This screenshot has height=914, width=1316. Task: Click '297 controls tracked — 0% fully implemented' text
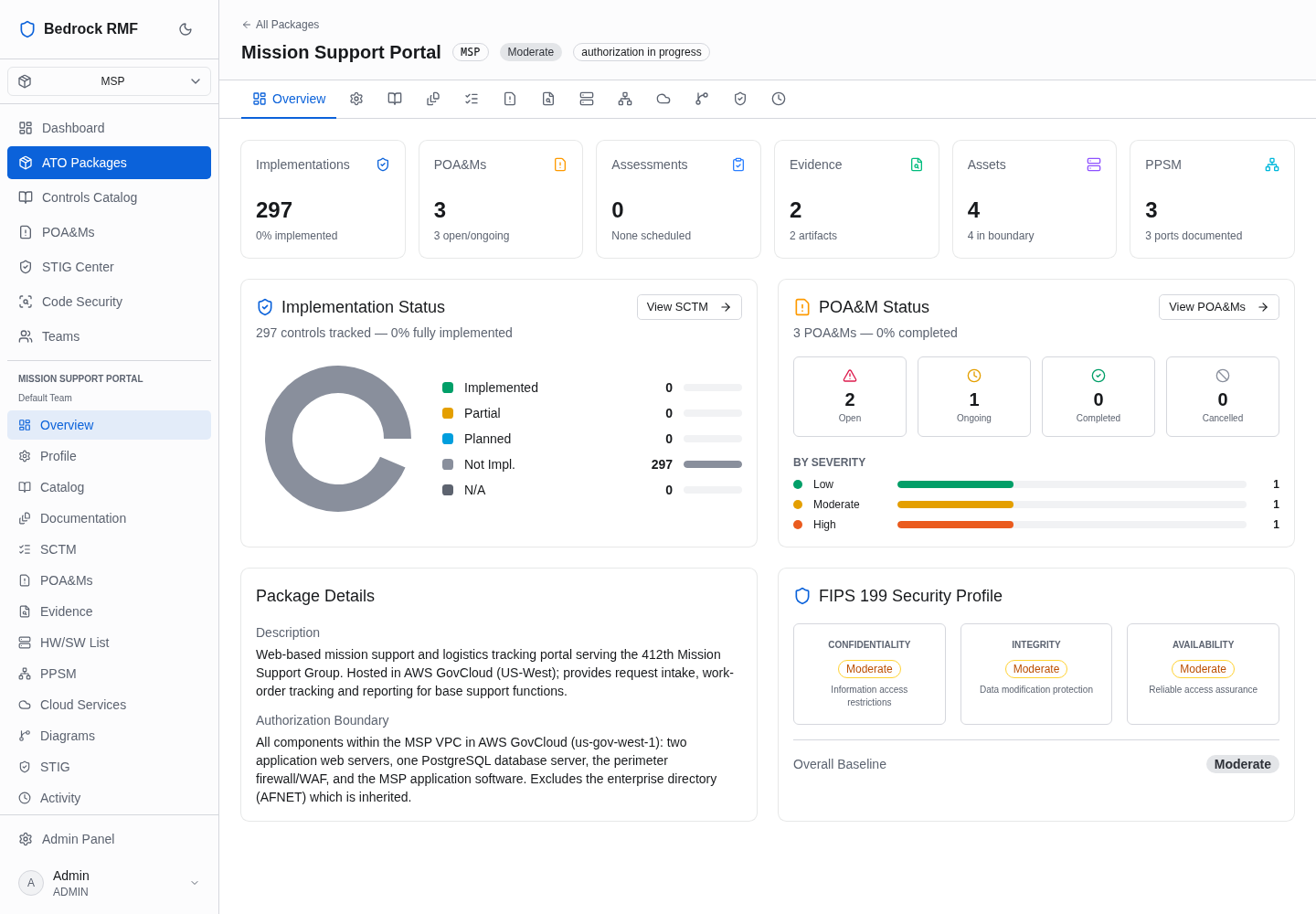(384, 333)
